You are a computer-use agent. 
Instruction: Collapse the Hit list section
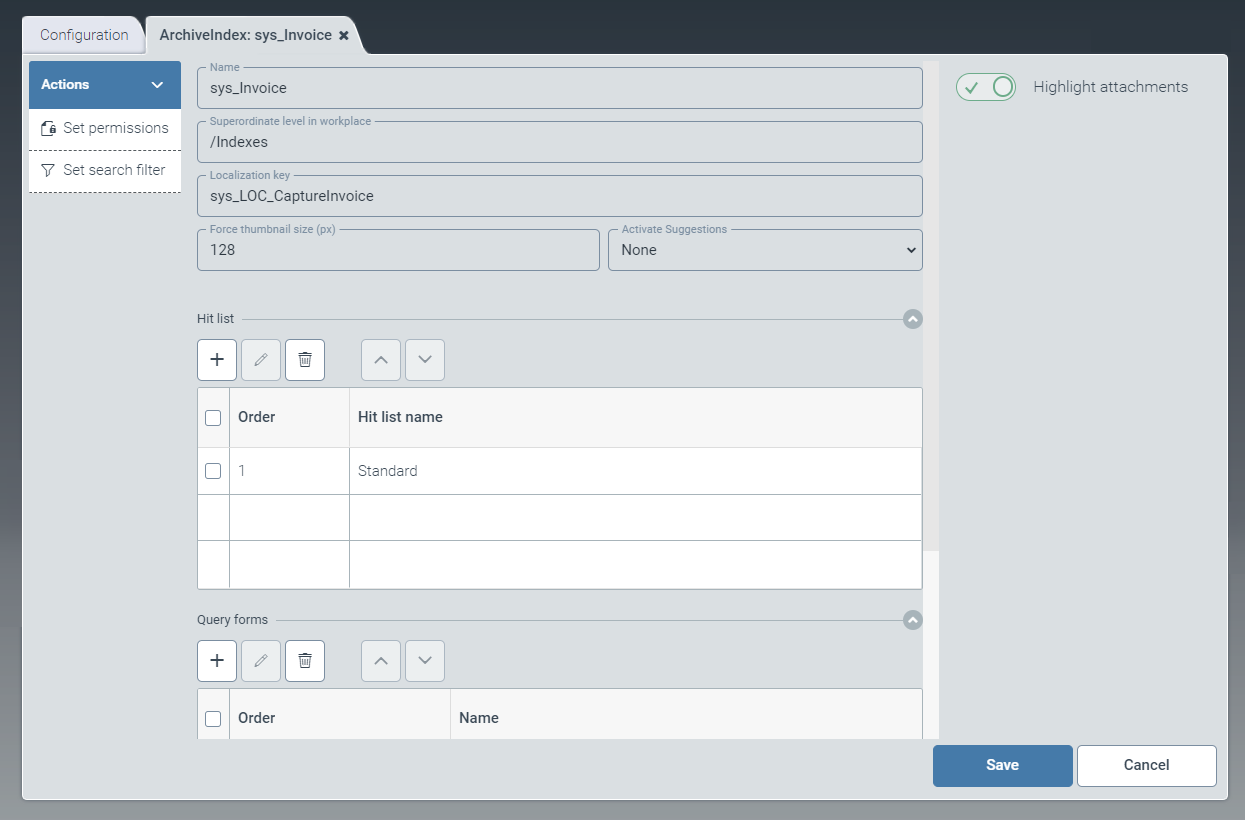pyautogui.click(x=912, y=319)
